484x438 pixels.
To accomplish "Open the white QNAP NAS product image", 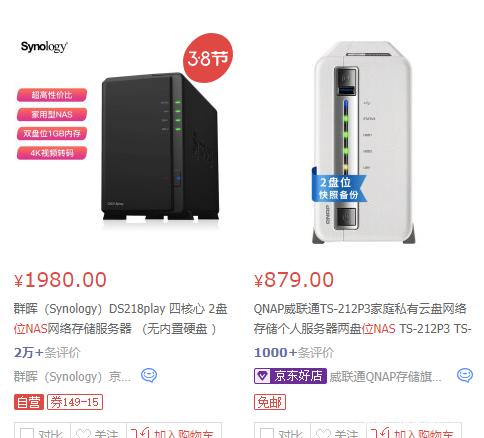I will coord(363,142).
